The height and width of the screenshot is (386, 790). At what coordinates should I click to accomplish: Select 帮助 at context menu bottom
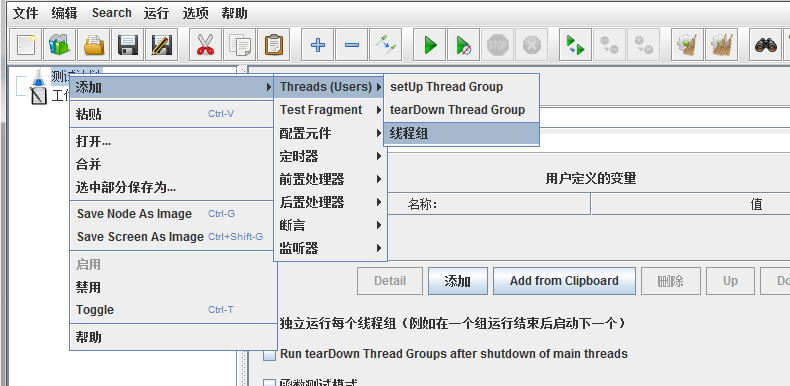173,337
